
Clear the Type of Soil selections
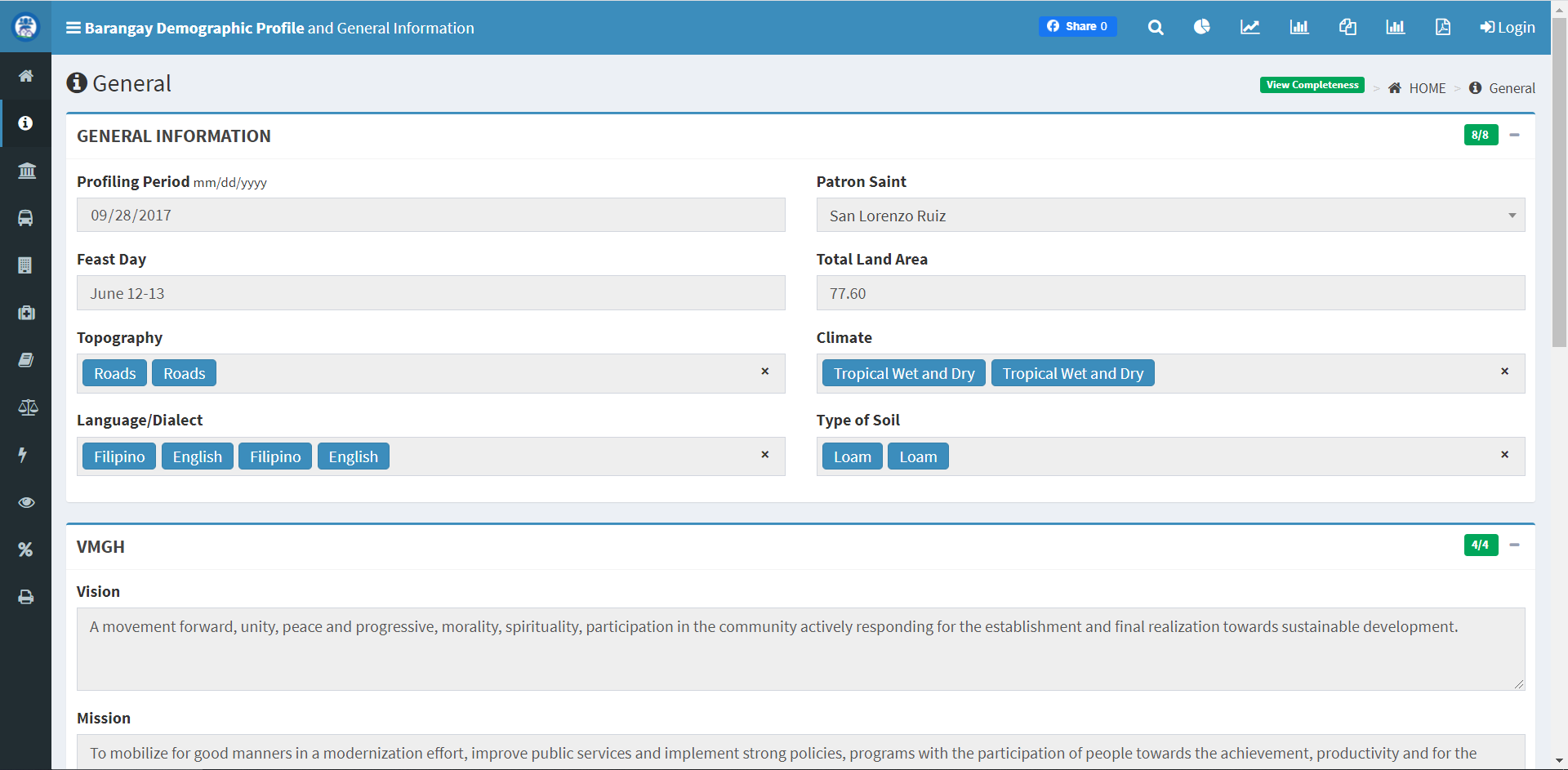(x=1504, y=454)
